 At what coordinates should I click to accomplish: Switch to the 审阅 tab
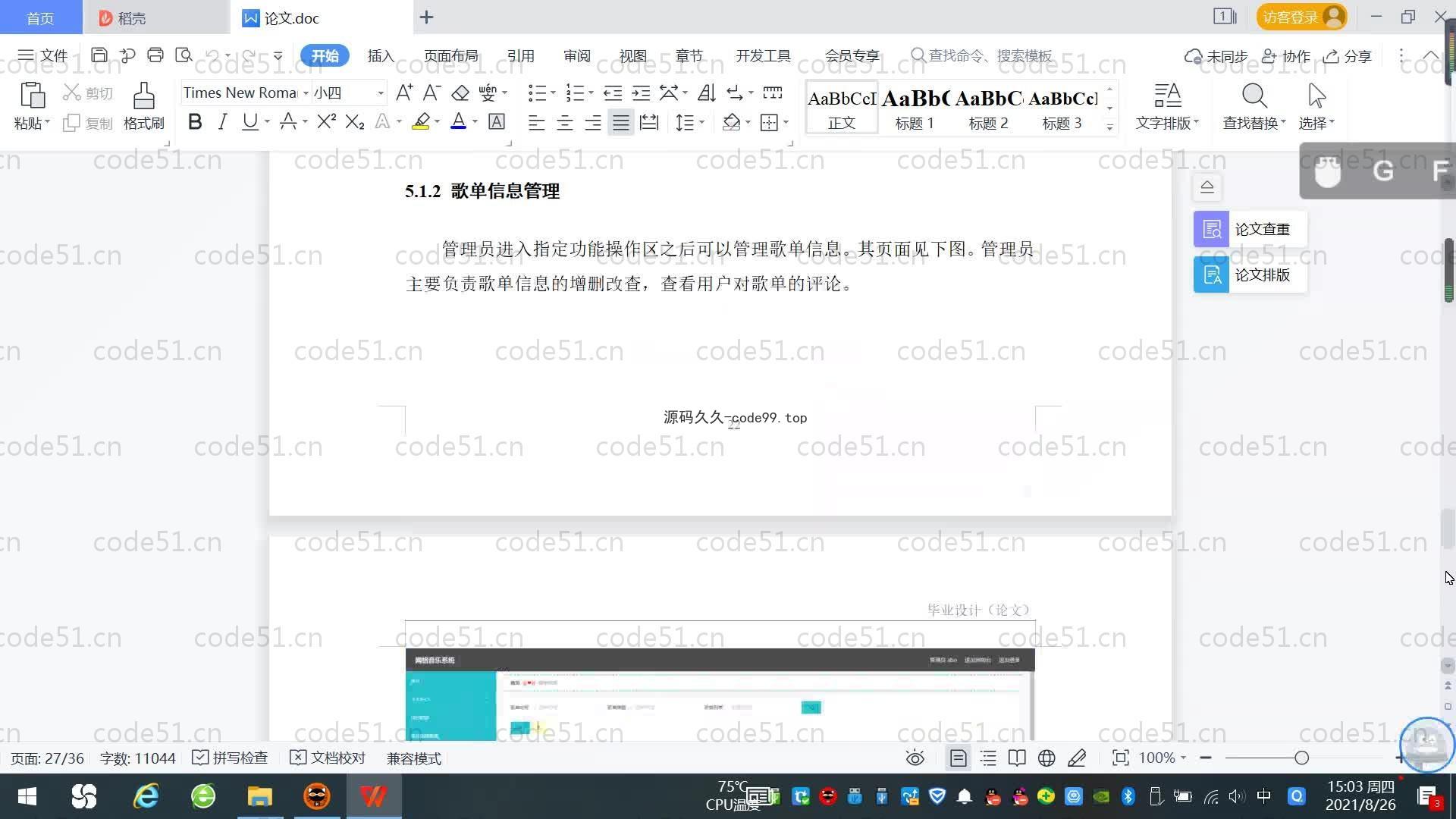pyautogui.click(x=576, y=55)
